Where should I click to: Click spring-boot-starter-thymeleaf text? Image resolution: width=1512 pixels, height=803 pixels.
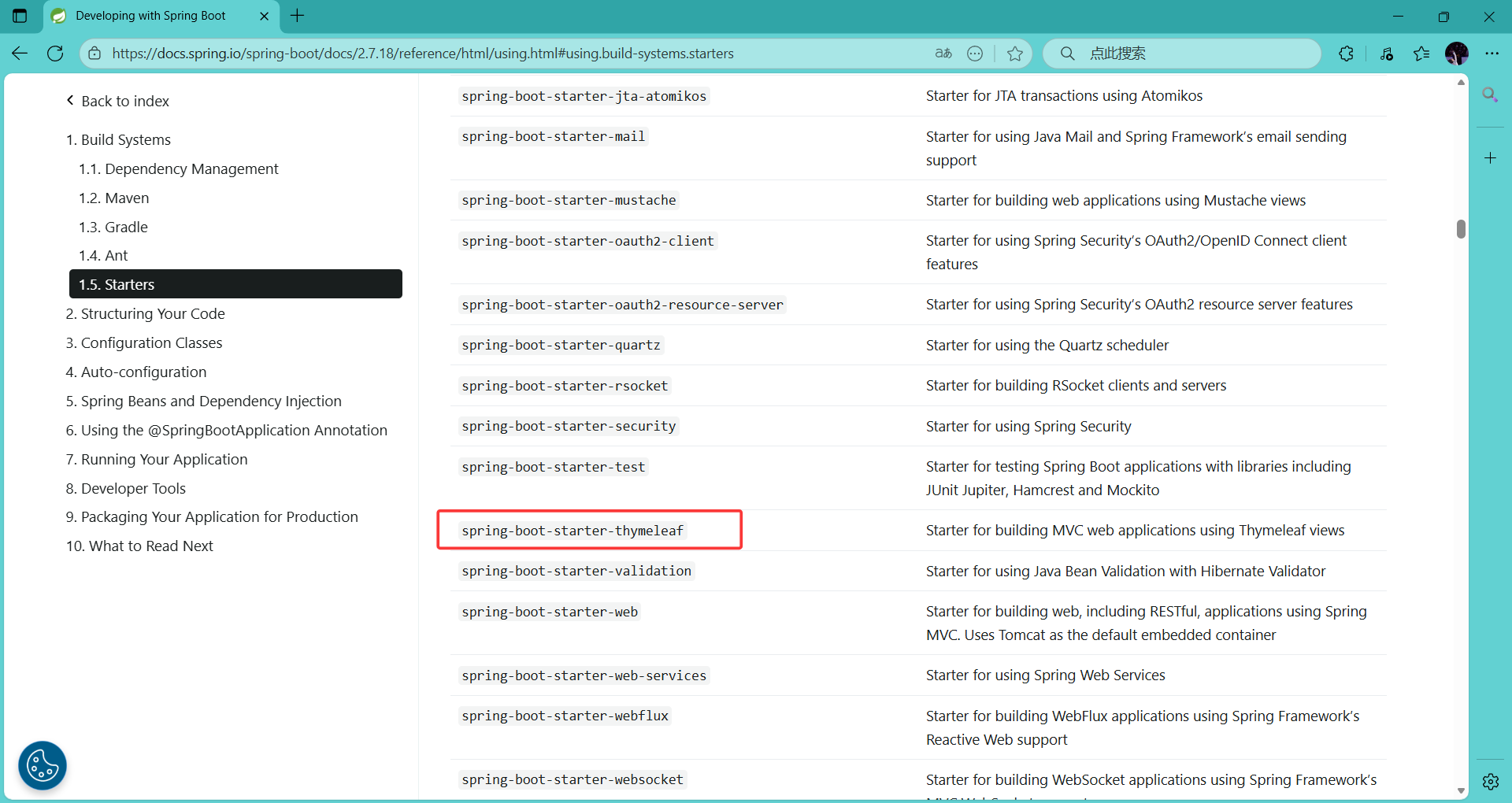[x=573, y=531]
